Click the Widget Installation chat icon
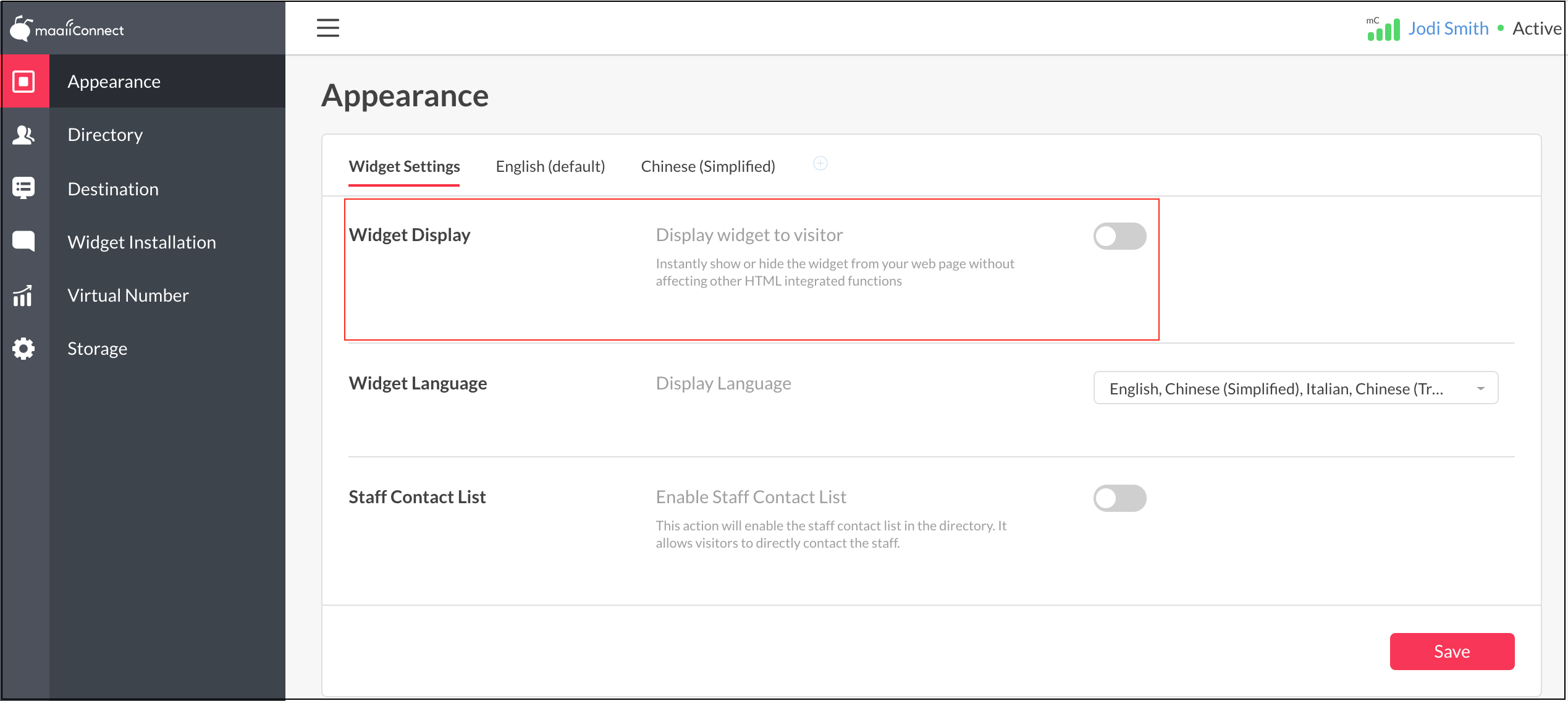The height and width of the screenshot is (701, 1568). click(24, 241)
